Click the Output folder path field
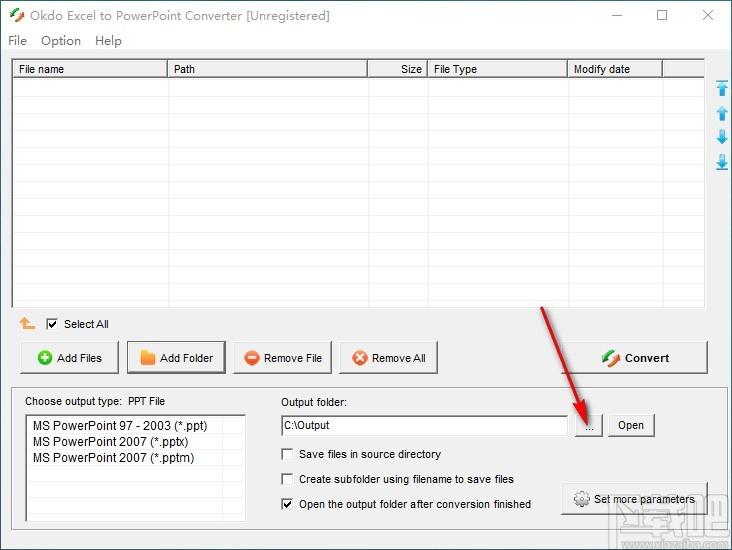This screenshot has width=732, height=550. click(x=425, y=425)
